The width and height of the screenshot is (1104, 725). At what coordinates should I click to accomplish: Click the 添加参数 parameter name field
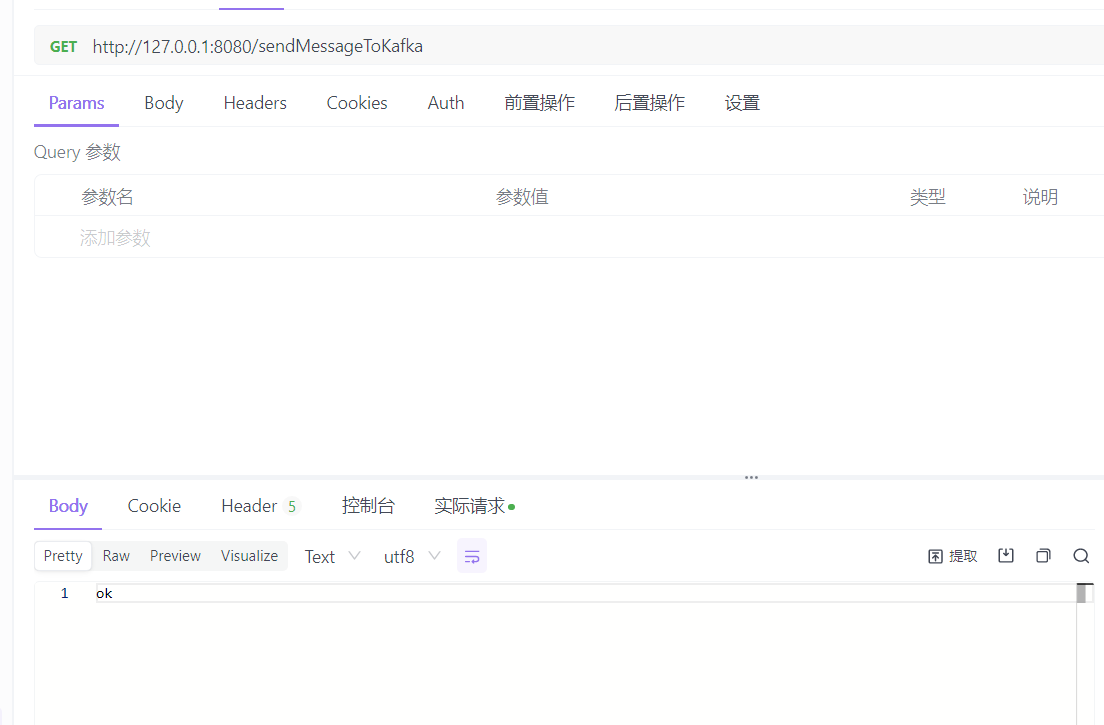pyautogui.click(x=115, y=238)
